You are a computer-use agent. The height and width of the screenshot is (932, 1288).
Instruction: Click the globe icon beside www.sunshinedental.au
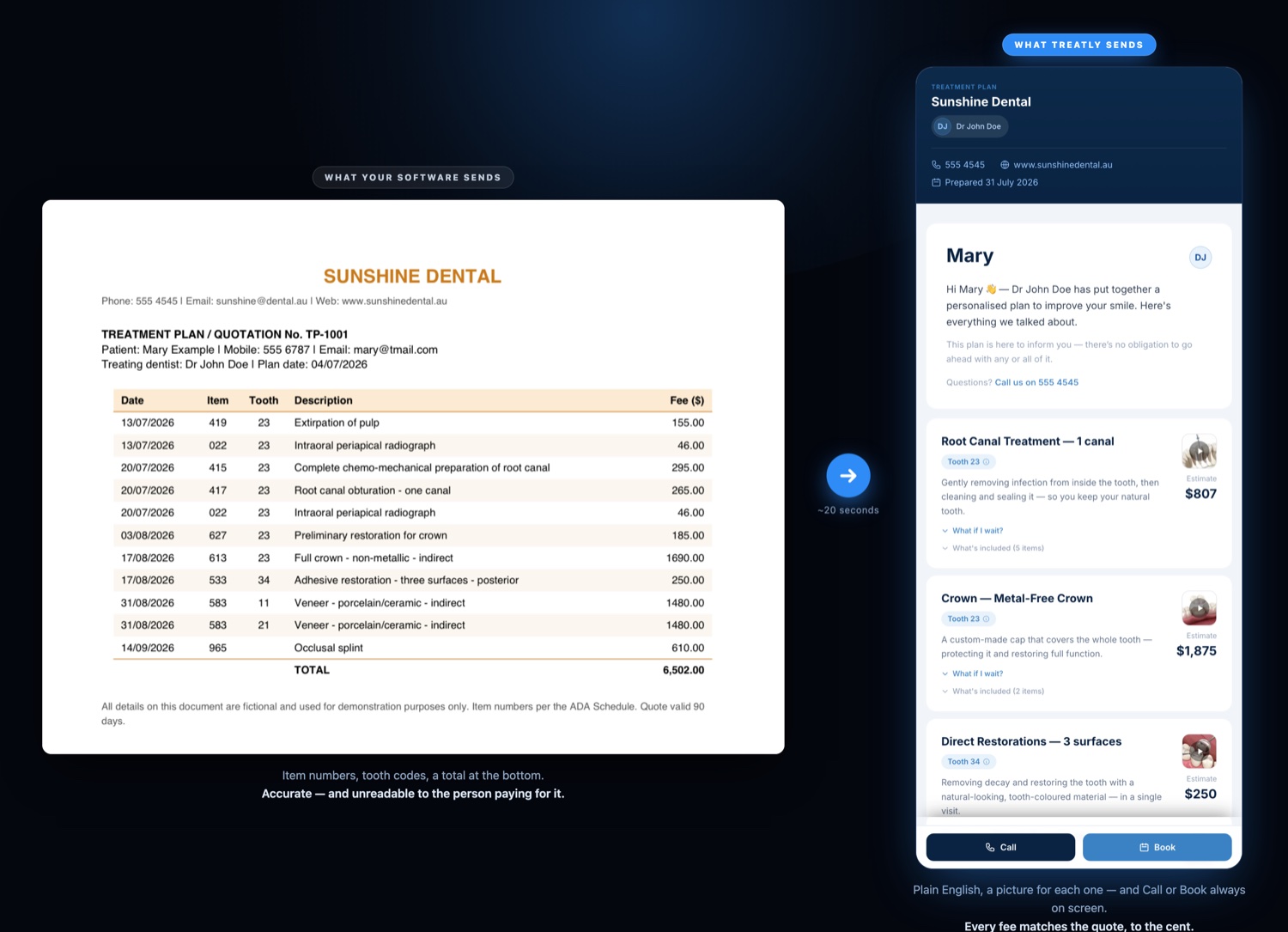[1005, 165]
